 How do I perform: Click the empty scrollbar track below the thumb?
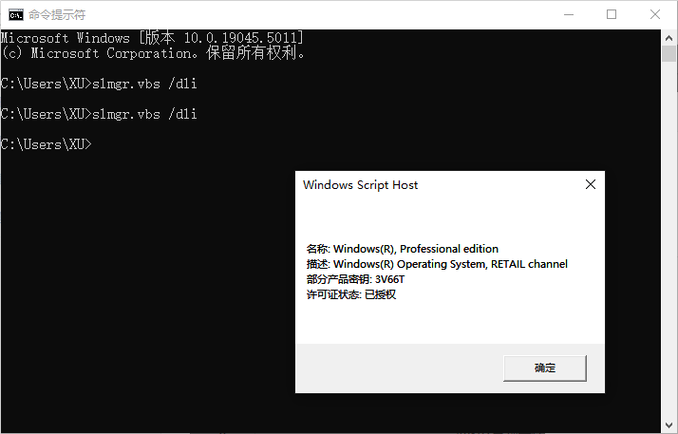pyautogui.click(x=669, y=240)
